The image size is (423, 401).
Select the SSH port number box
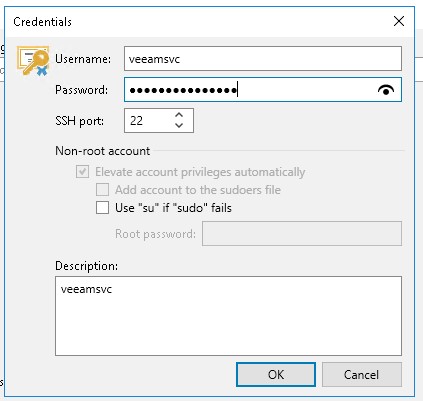point(159,120)
